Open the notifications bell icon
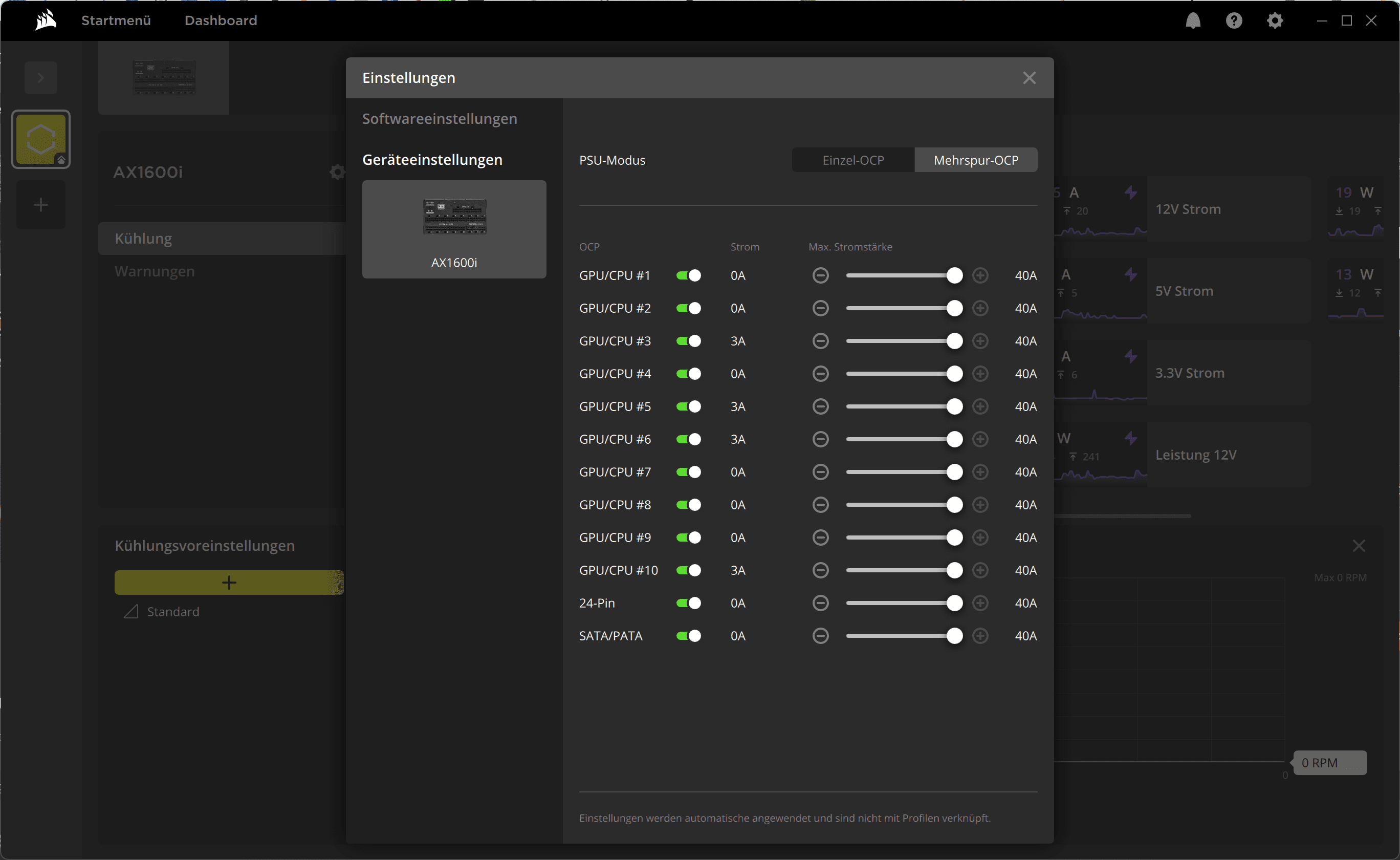Screen dimensions: 1400x860 pos(1193,20)
